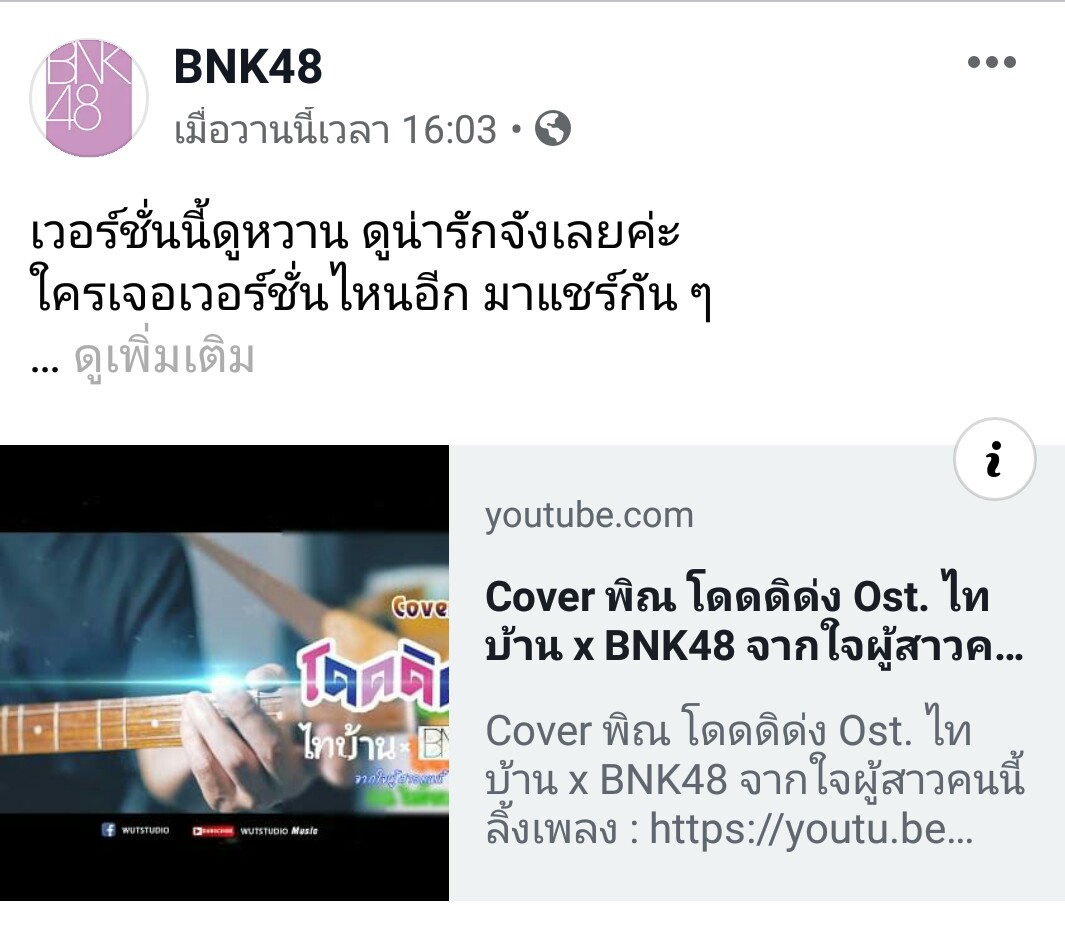Image resolution: width=1065 pixels, height=936 pixels.
Task: Open the BNK48 page name
Action: coord(248,67)
